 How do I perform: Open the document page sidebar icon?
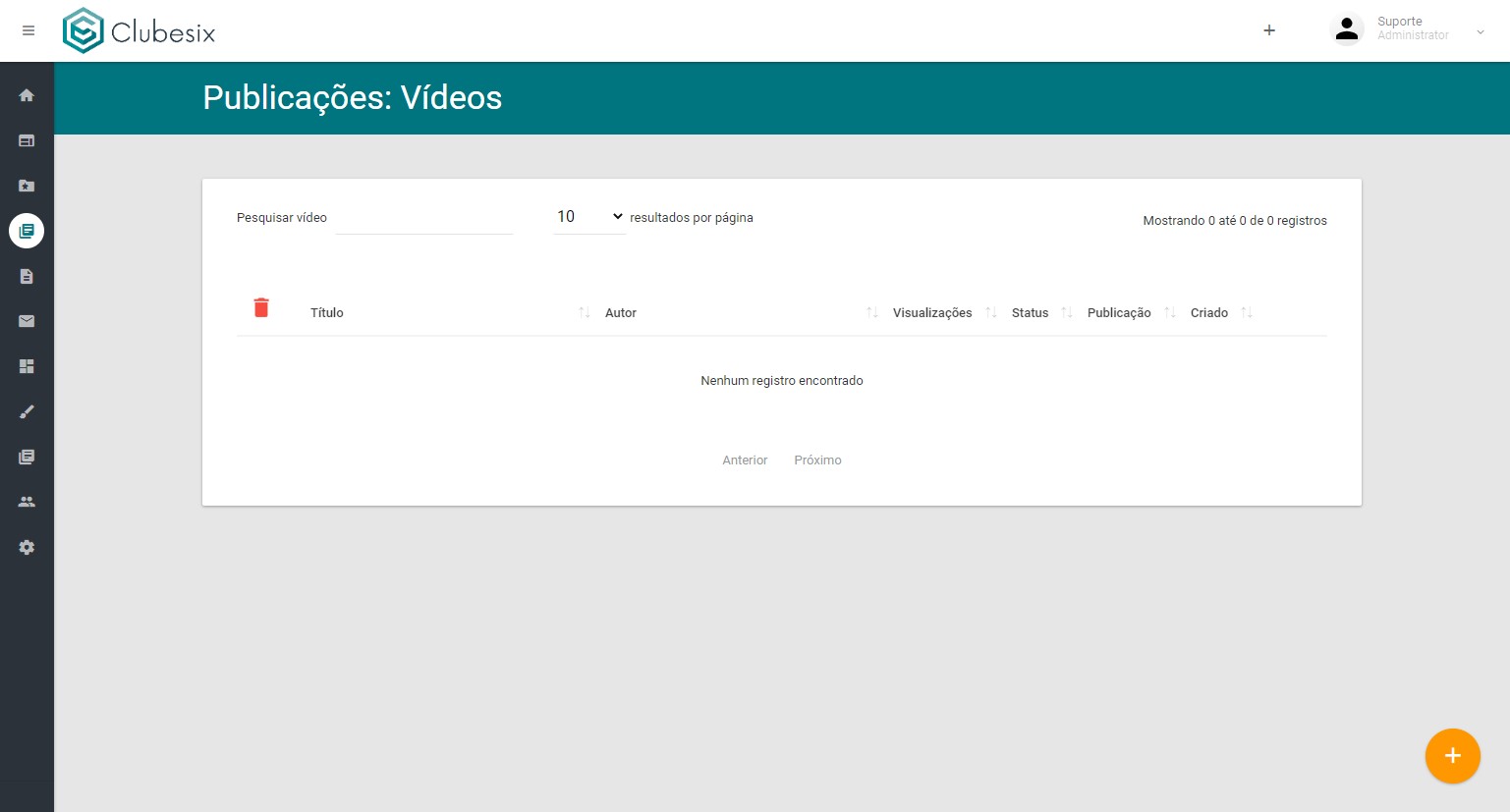(x=27, y=276)
